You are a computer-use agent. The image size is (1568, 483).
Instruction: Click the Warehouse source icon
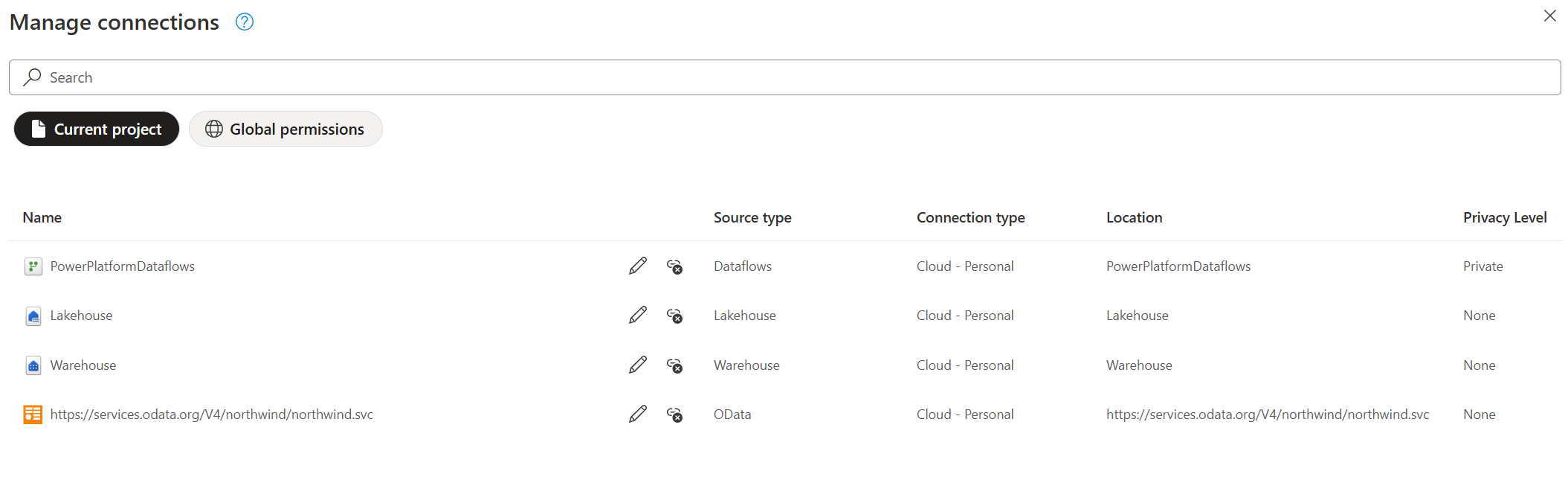[x=33, y=365]
